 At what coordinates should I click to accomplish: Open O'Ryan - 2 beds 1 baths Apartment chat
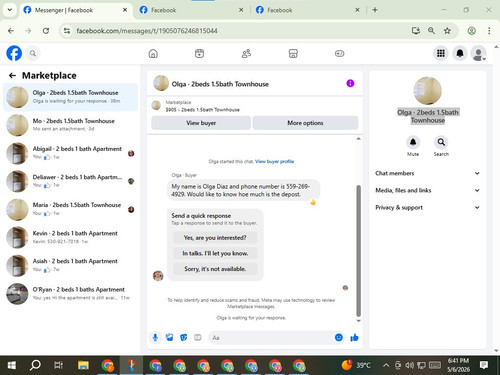70,294
